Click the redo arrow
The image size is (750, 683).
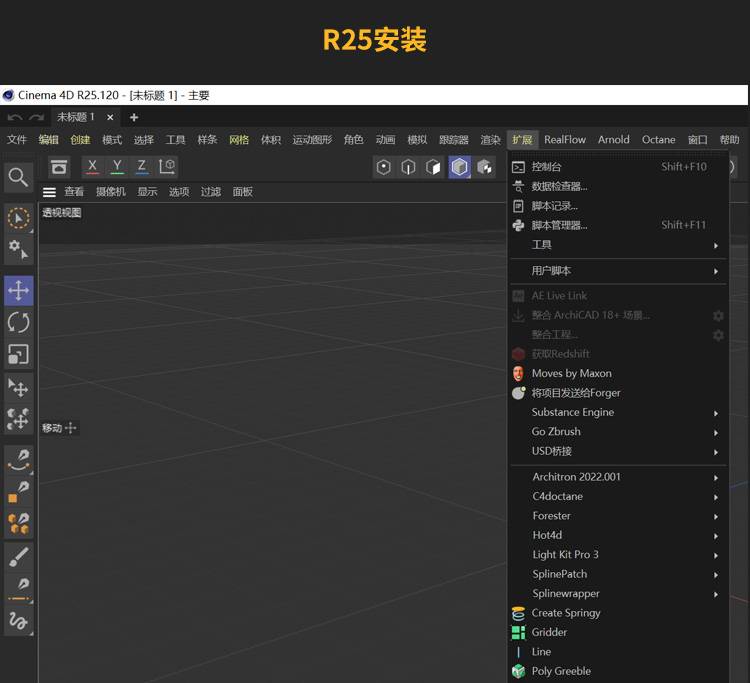(x=36, y=117)
